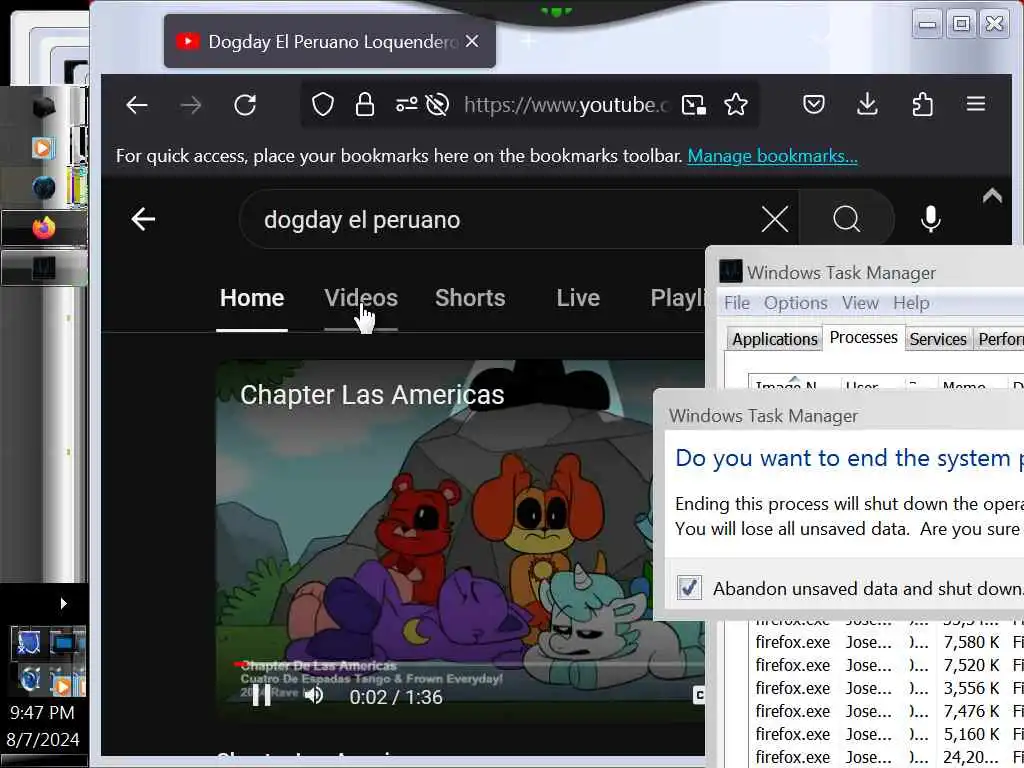Open the extensions puzzle icon
The width and height of the screenshot is (1024, 768).
(x=921, y=104)
